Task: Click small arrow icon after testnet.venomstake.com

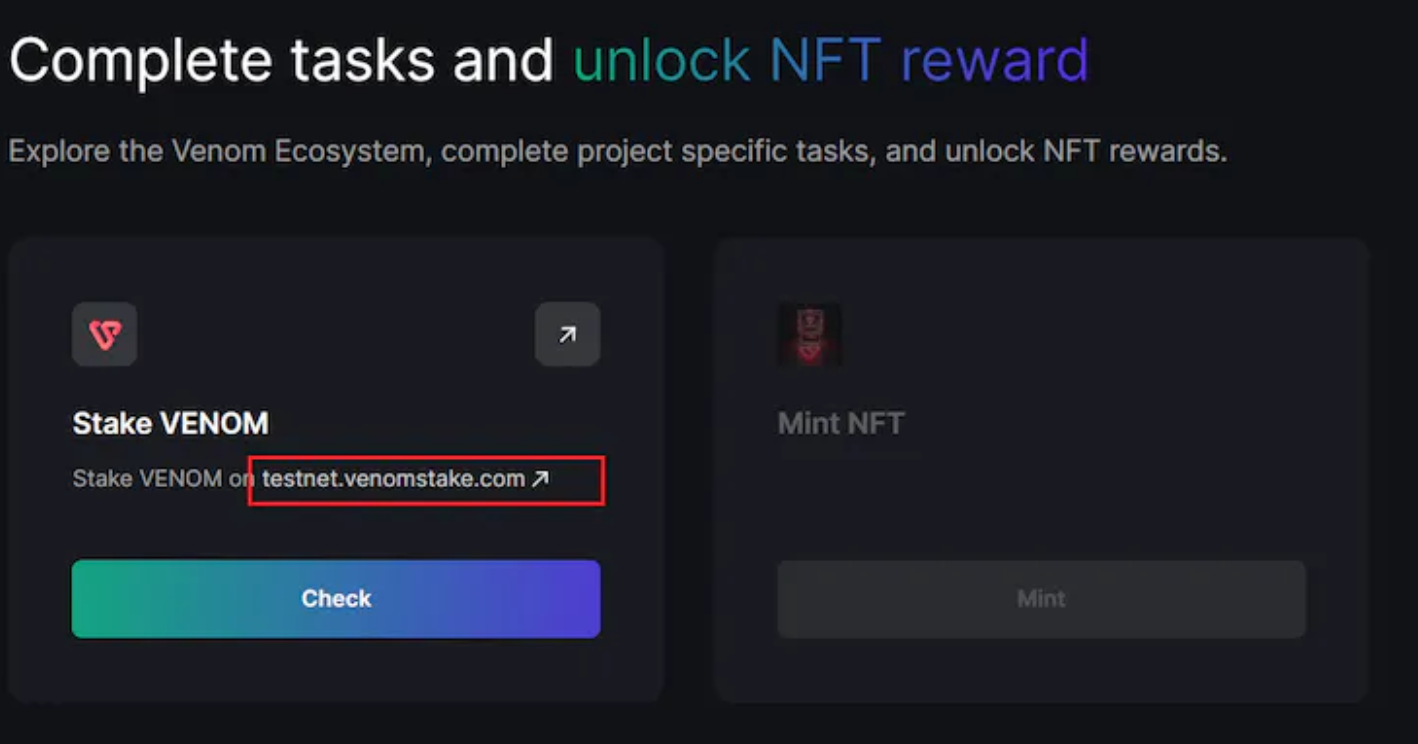Action: [x=540, y=479]
